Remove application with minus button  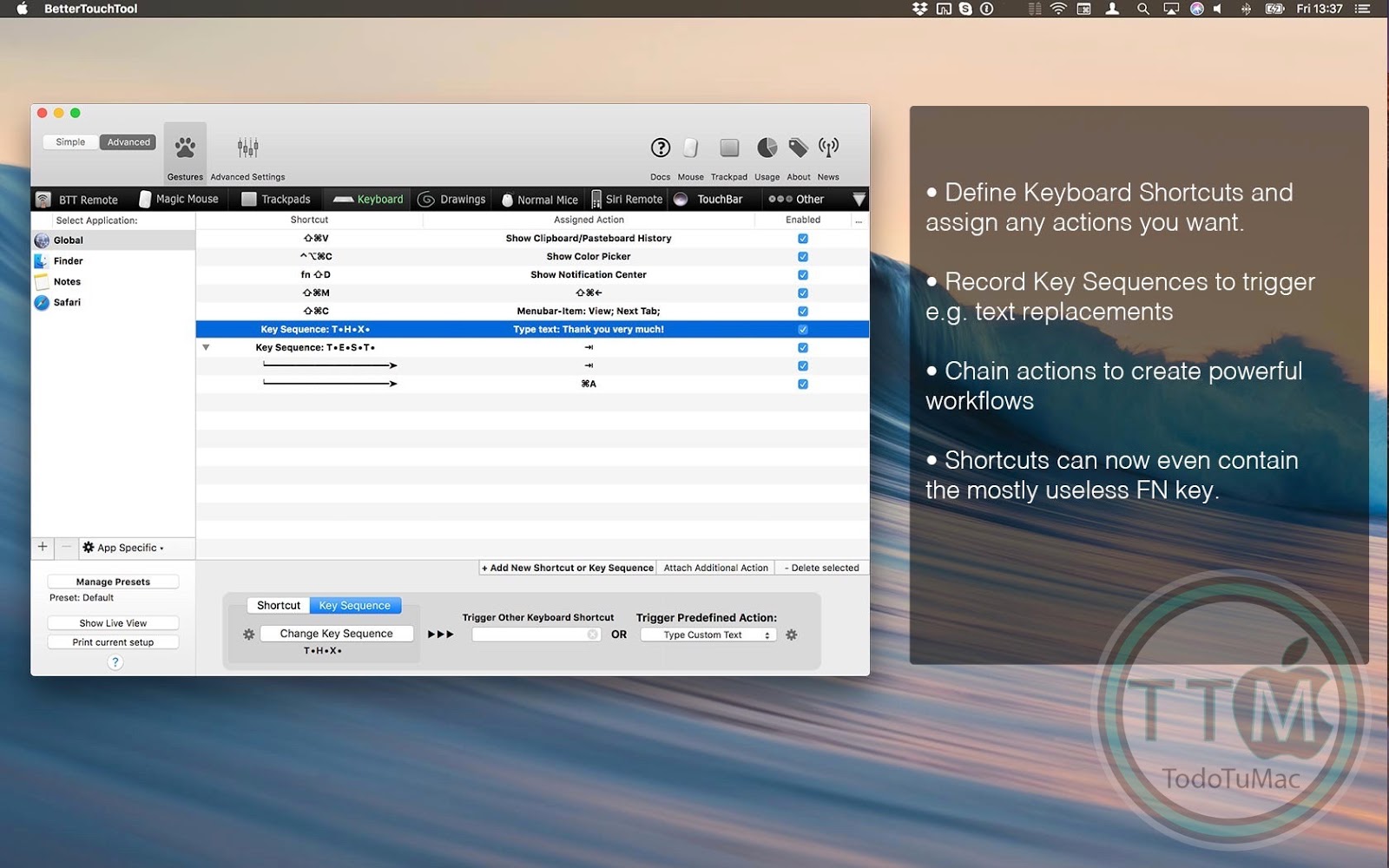tap(66, 547)
